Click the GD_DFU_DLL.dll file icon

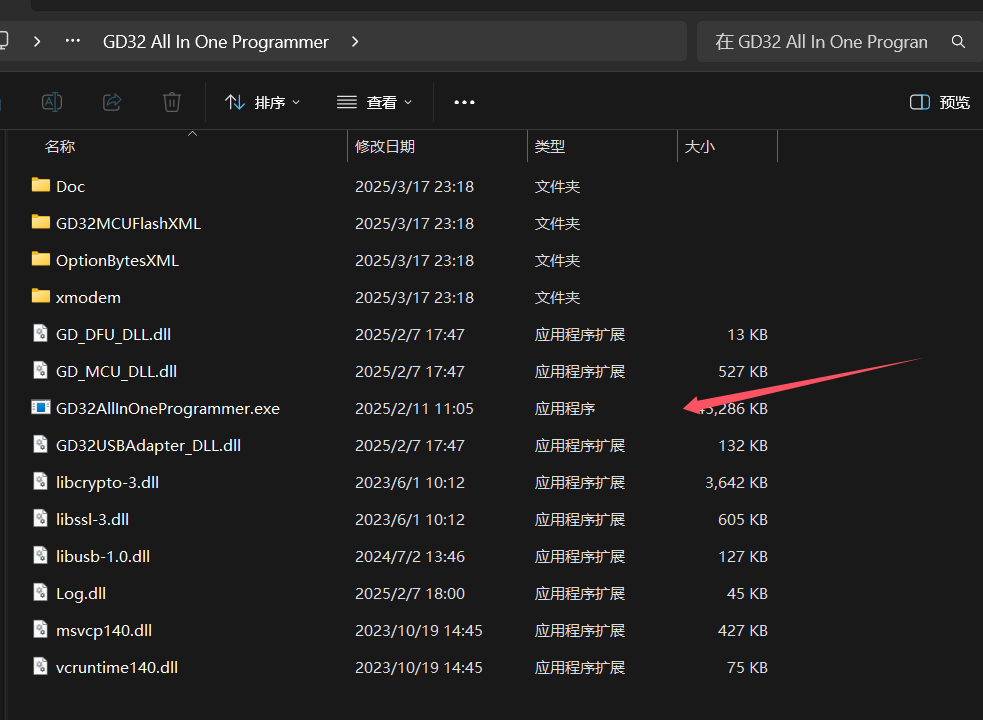pyautogui.click(x=40, y=334)
